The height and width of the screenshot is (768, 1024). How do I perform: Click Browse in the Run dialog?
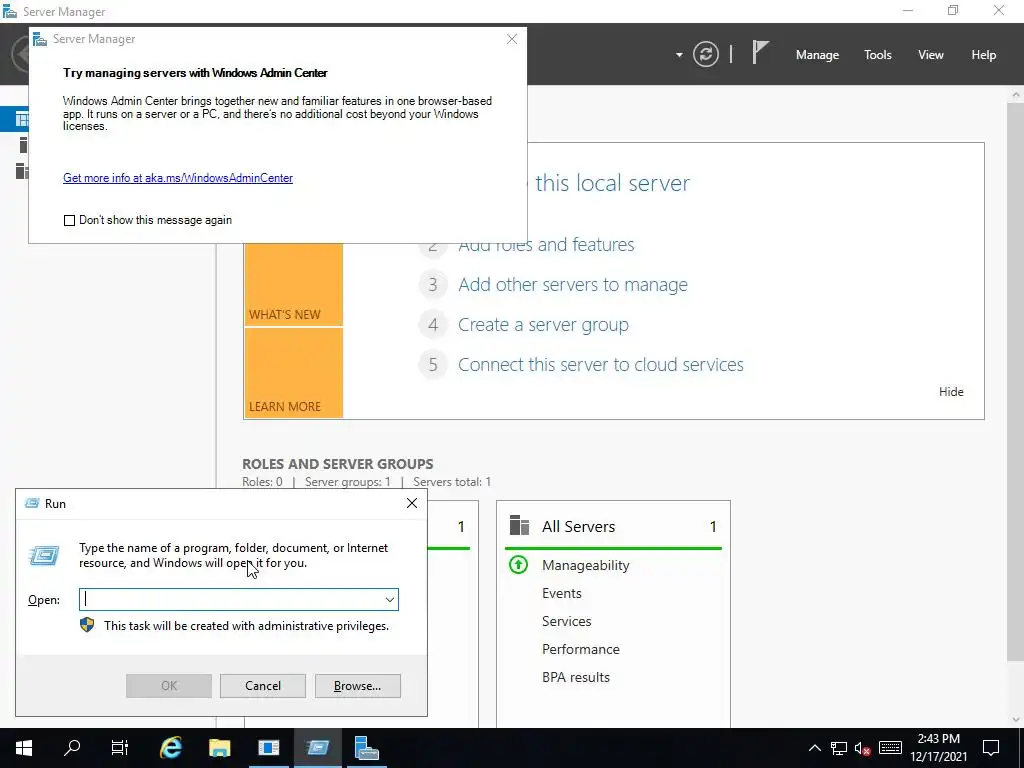click(x=357, y=686)
